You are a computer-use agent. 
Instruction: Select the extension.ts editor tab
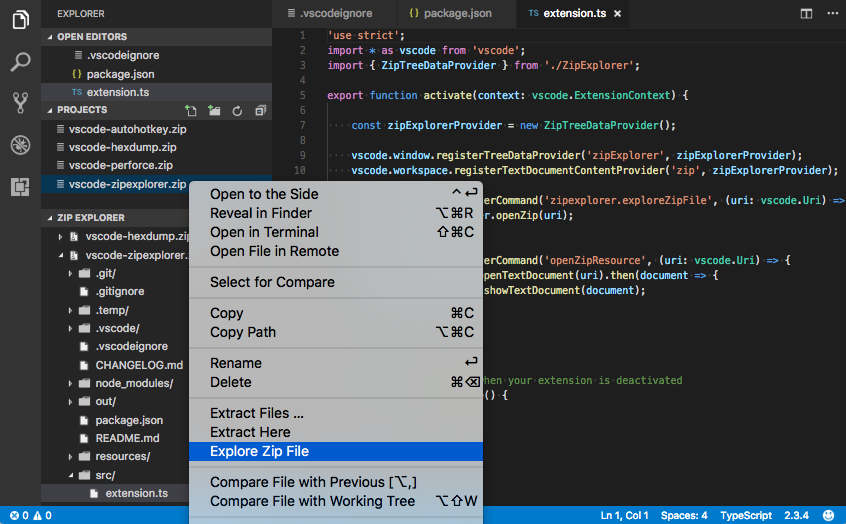(x=575, y=13)
